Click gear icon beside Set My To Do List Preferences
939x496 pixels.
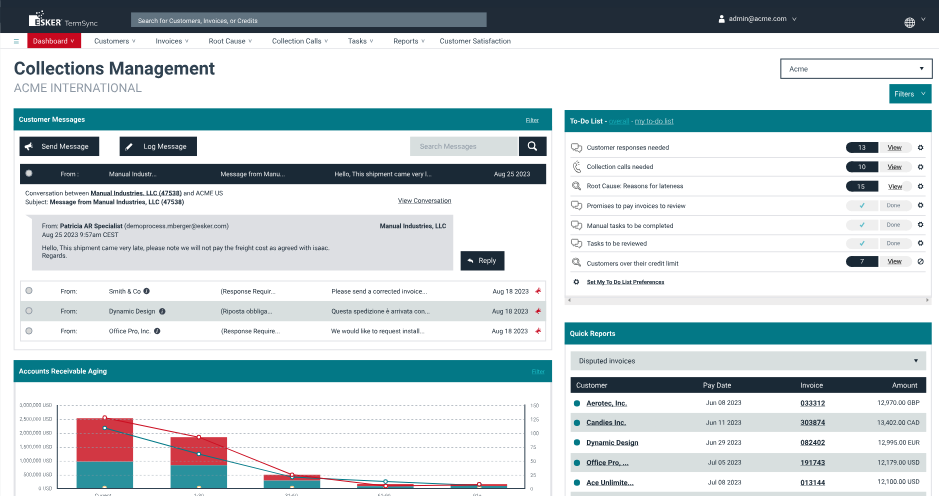[576, 282]
